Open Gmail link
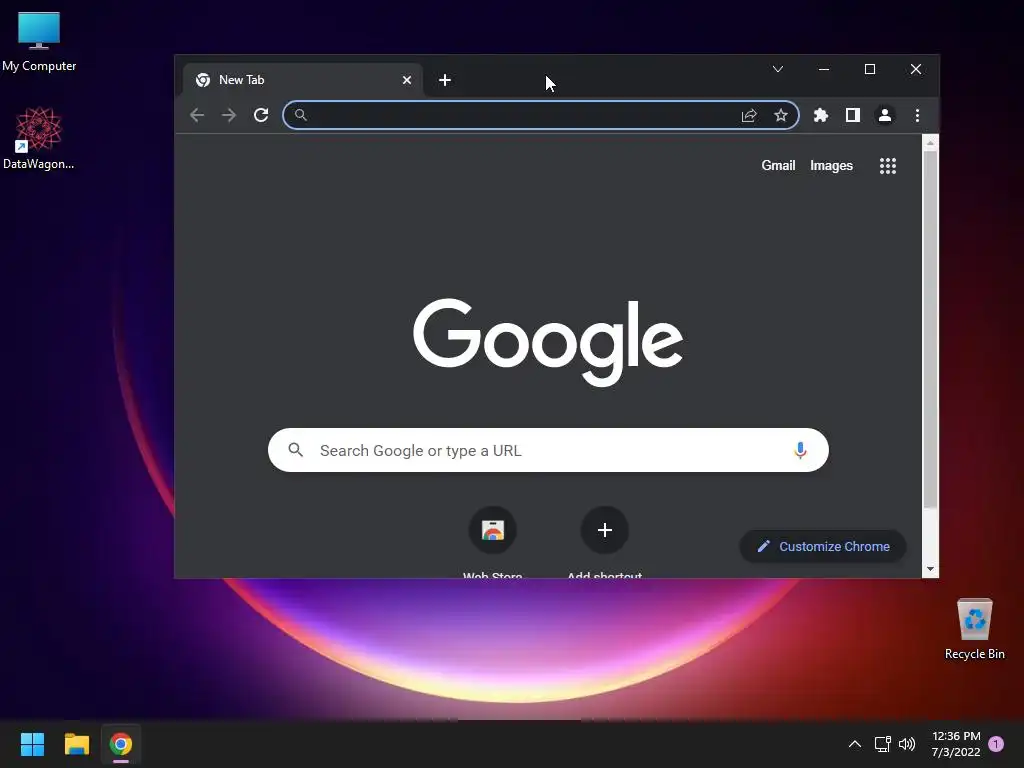1024x768 pixels. coord(778,165)
